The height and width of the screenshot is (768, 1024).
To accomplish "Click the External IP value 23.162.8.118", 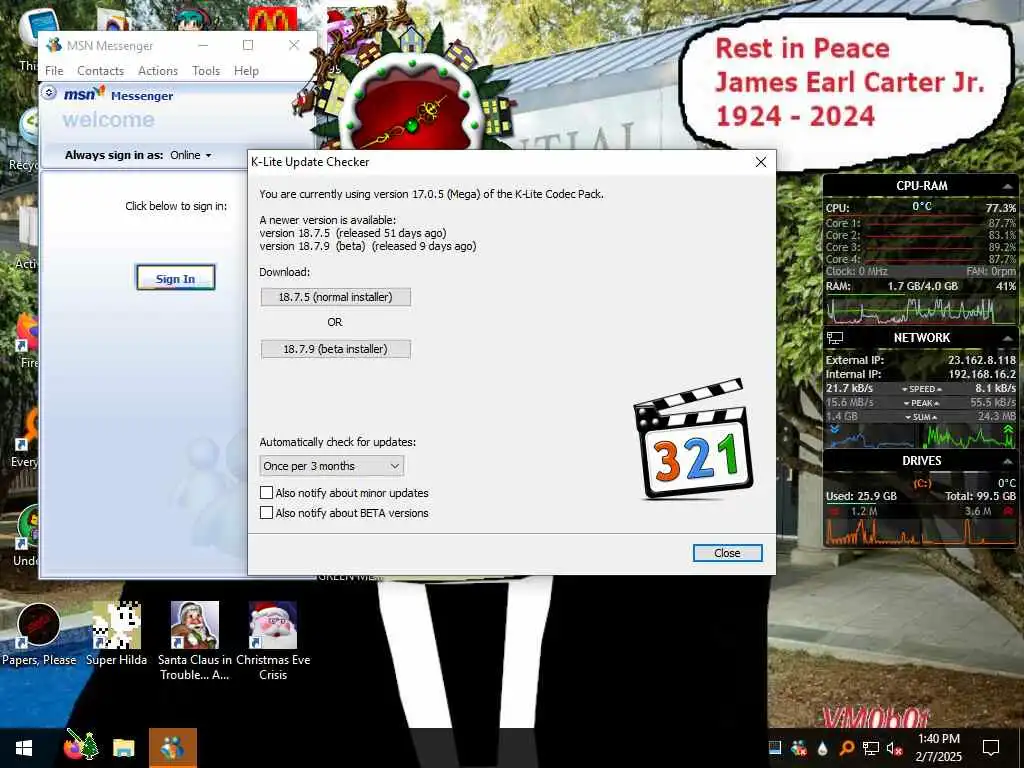I will pyautogui.click(x=982, y=360).
